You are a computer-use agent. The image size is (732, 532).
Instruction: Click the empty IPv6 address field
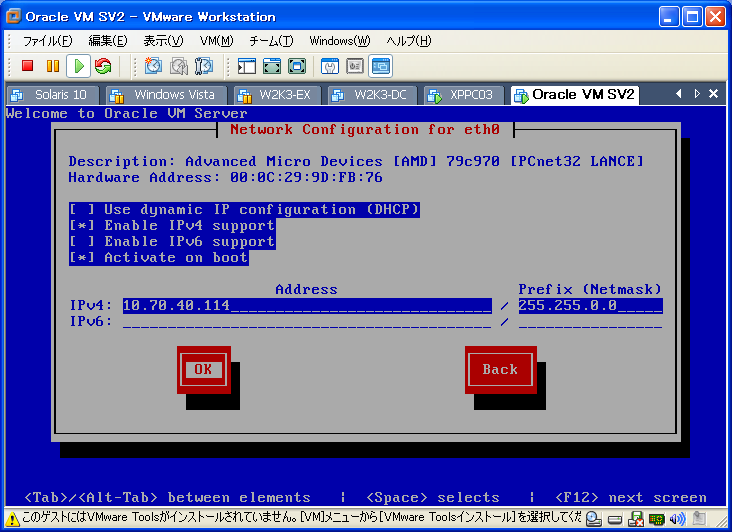pyautogui.click(x=307, y=322)
